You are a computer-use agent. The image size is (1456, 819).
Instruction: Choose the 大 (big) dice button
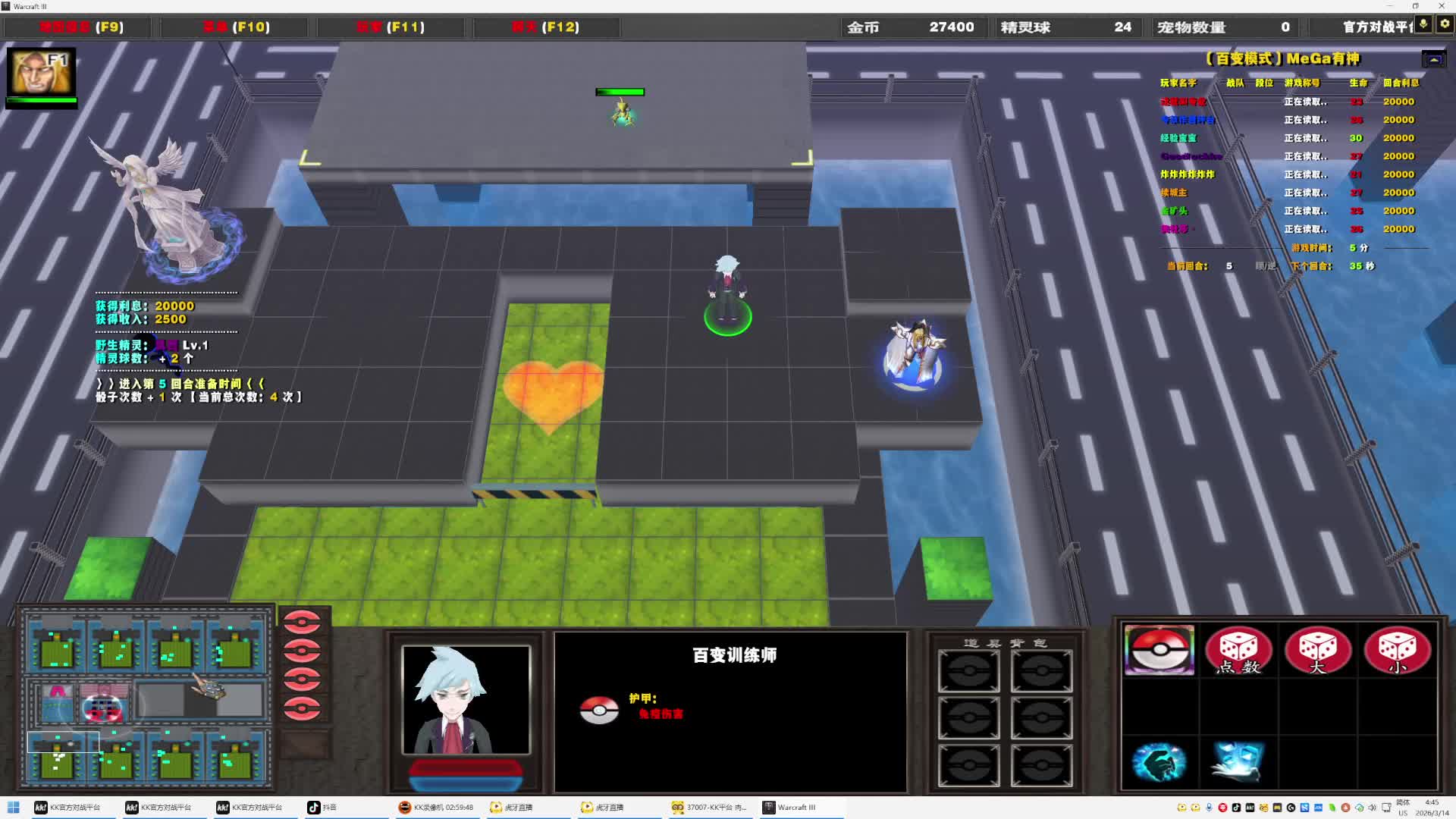(1318, 650)
